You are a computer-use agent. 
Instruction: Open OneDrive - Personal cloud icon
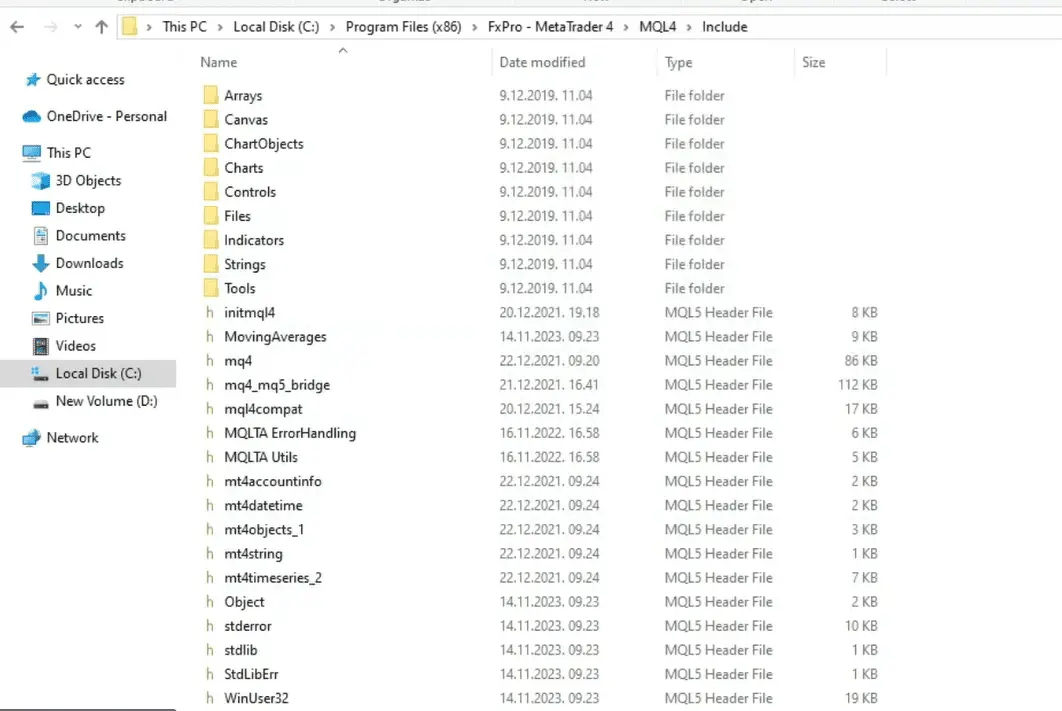point(31,117)
